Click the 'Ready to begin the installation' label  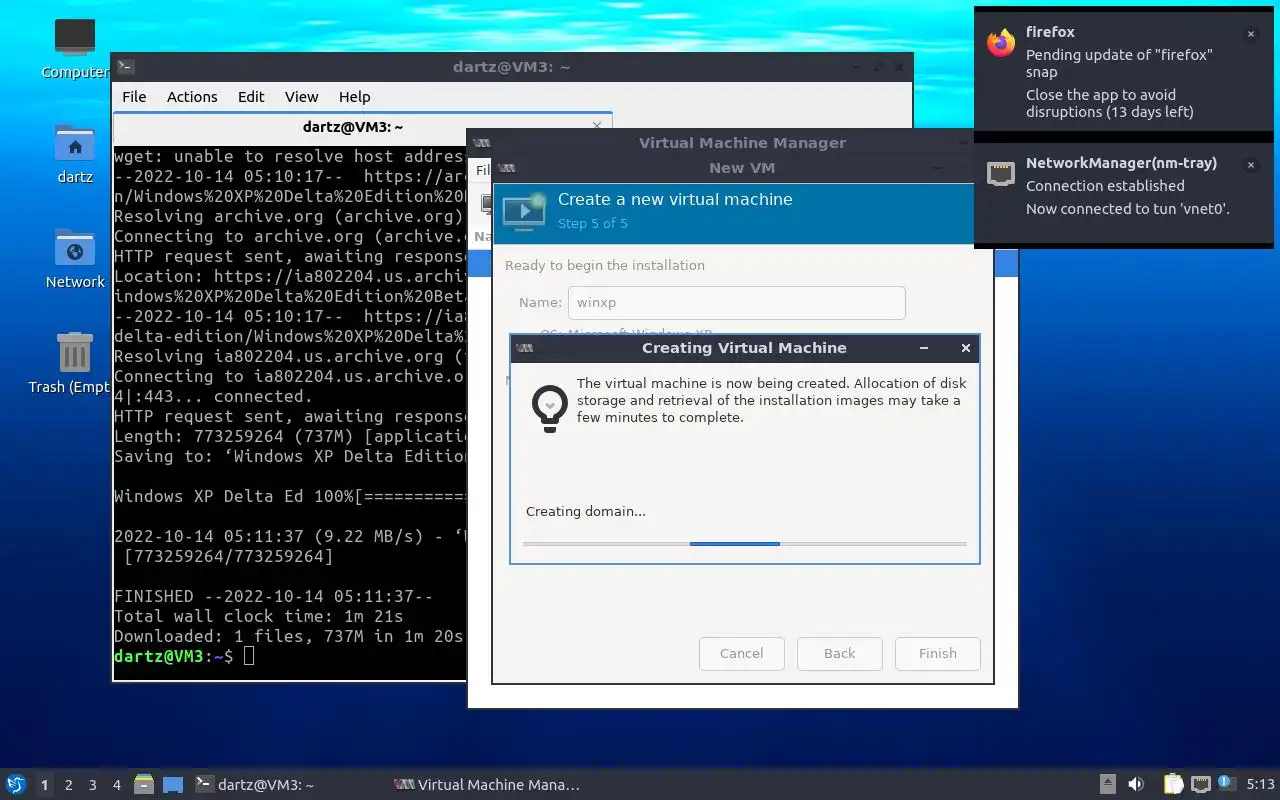tap(605, 266)
